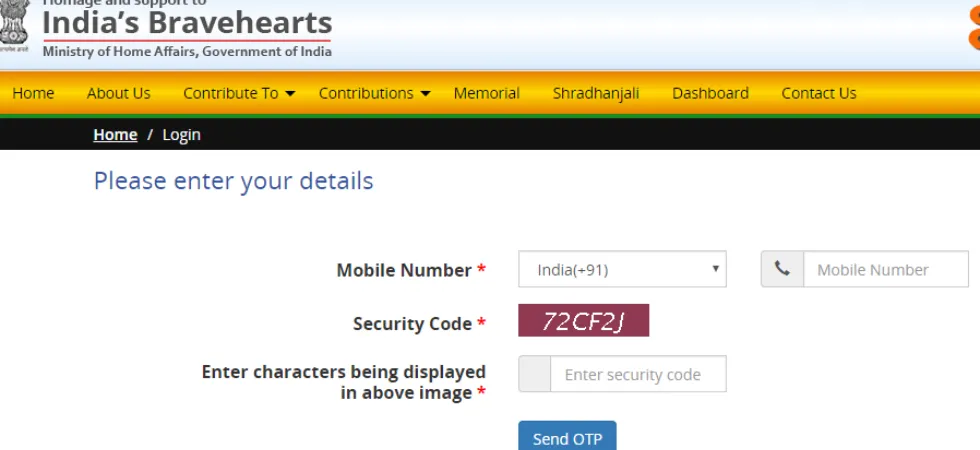The height and width of the screenshot is (450, 980).
Task: Focus the Enter security code field
Action: pyautogui.click(x=638, y=374)
